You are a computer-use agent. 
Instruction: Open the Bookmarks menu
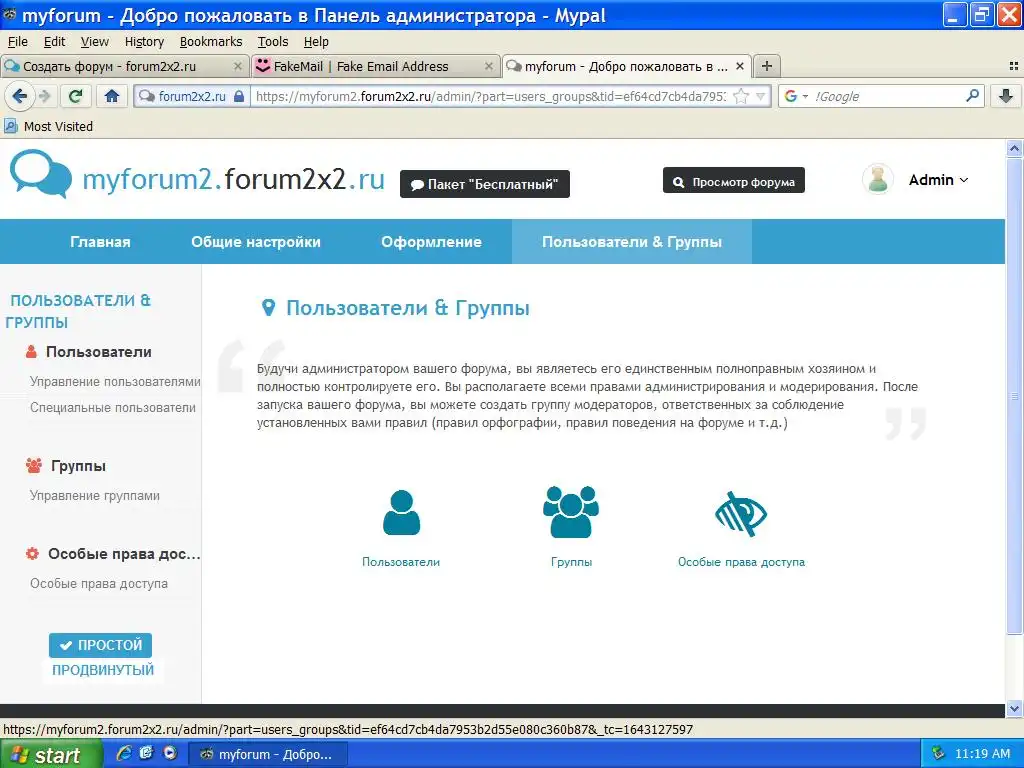[211, 42]
